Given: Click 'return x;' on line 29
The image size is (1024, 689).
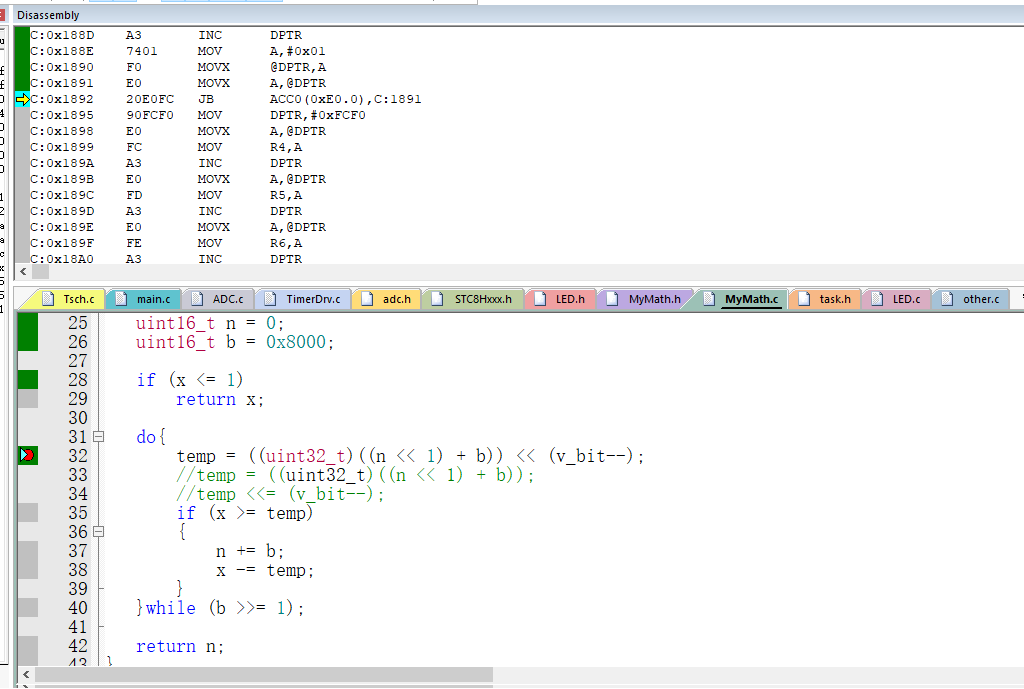Looking at the screenshot, I should pyautogui.click(x=219, y=399).
